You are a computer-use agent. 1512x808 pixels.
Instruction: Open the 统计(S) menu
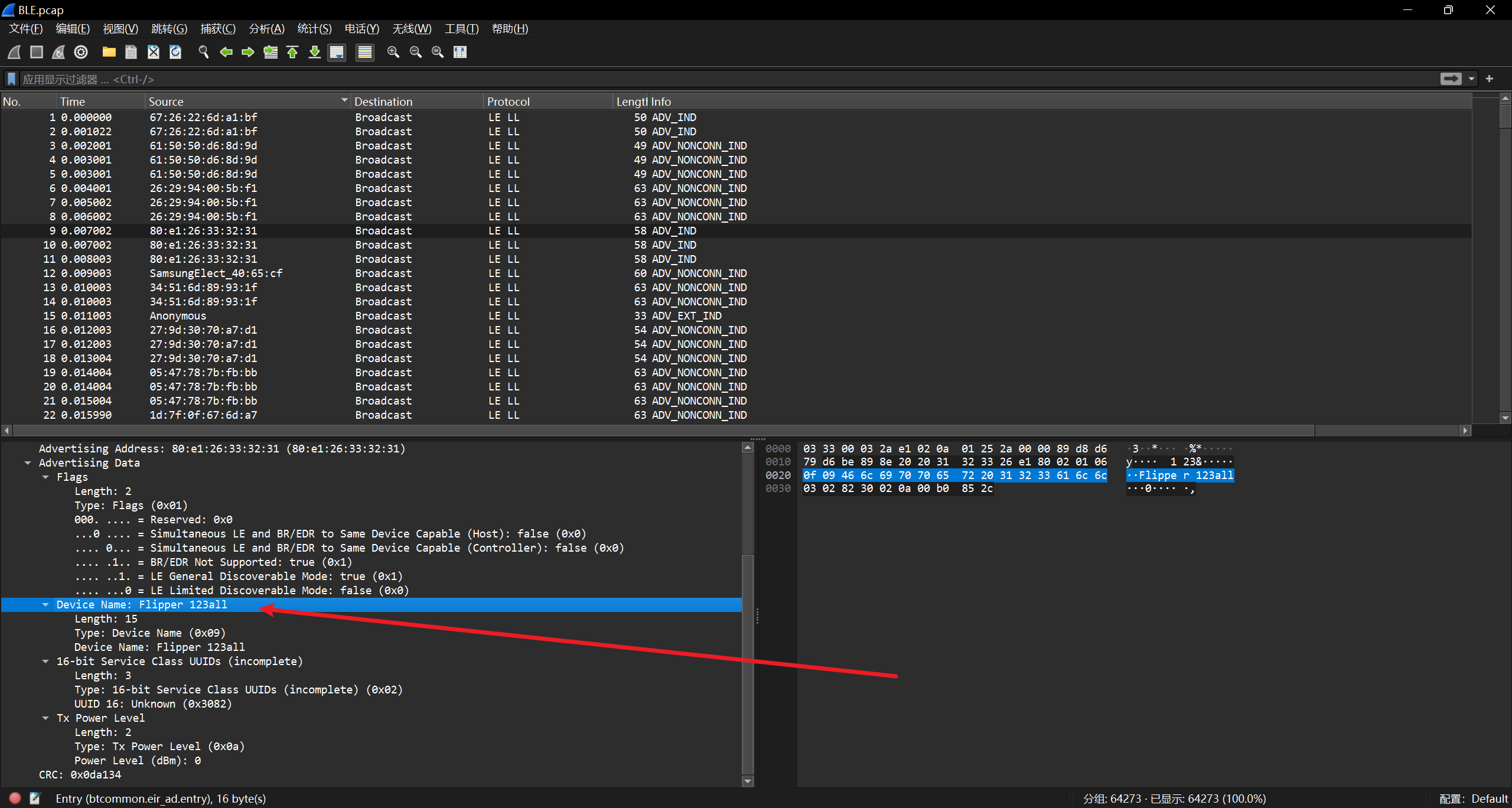point(314,28)
